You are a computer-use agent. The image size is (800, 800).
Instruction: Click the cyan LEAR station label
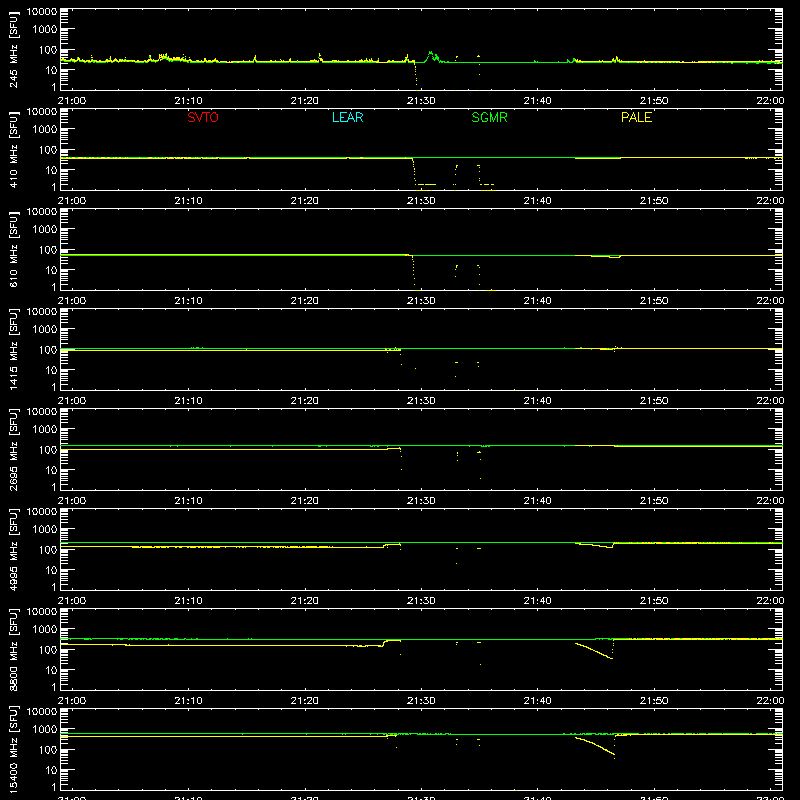[347, 117]
